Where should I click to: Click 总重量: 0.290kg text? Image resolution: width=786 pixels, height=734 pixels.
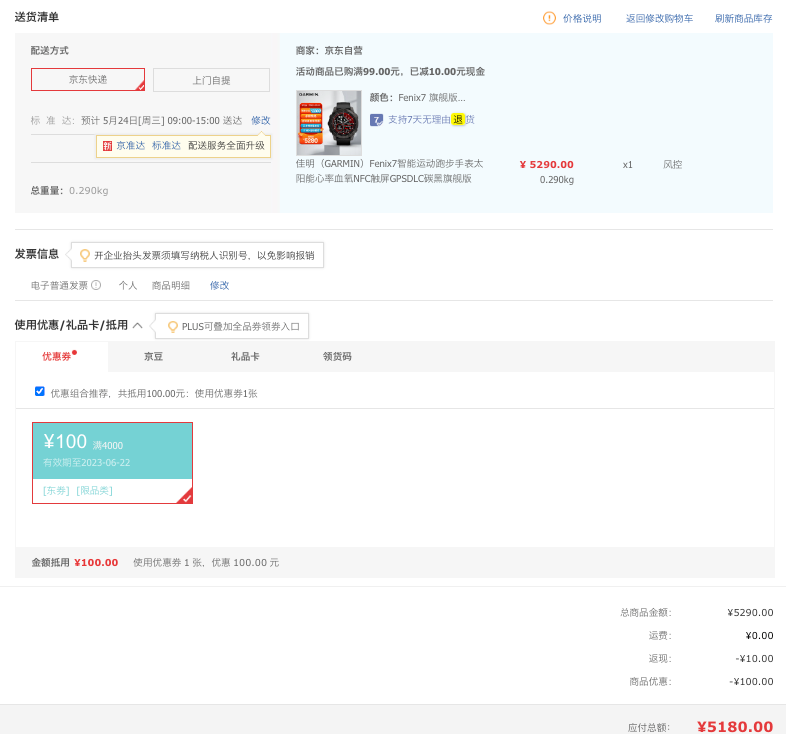coord(70,191)
